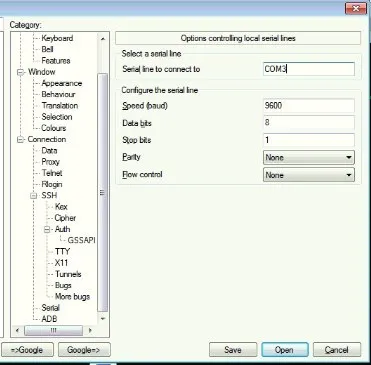
Task: Collapse the Connection tree node
Action: tap(21, 139)
